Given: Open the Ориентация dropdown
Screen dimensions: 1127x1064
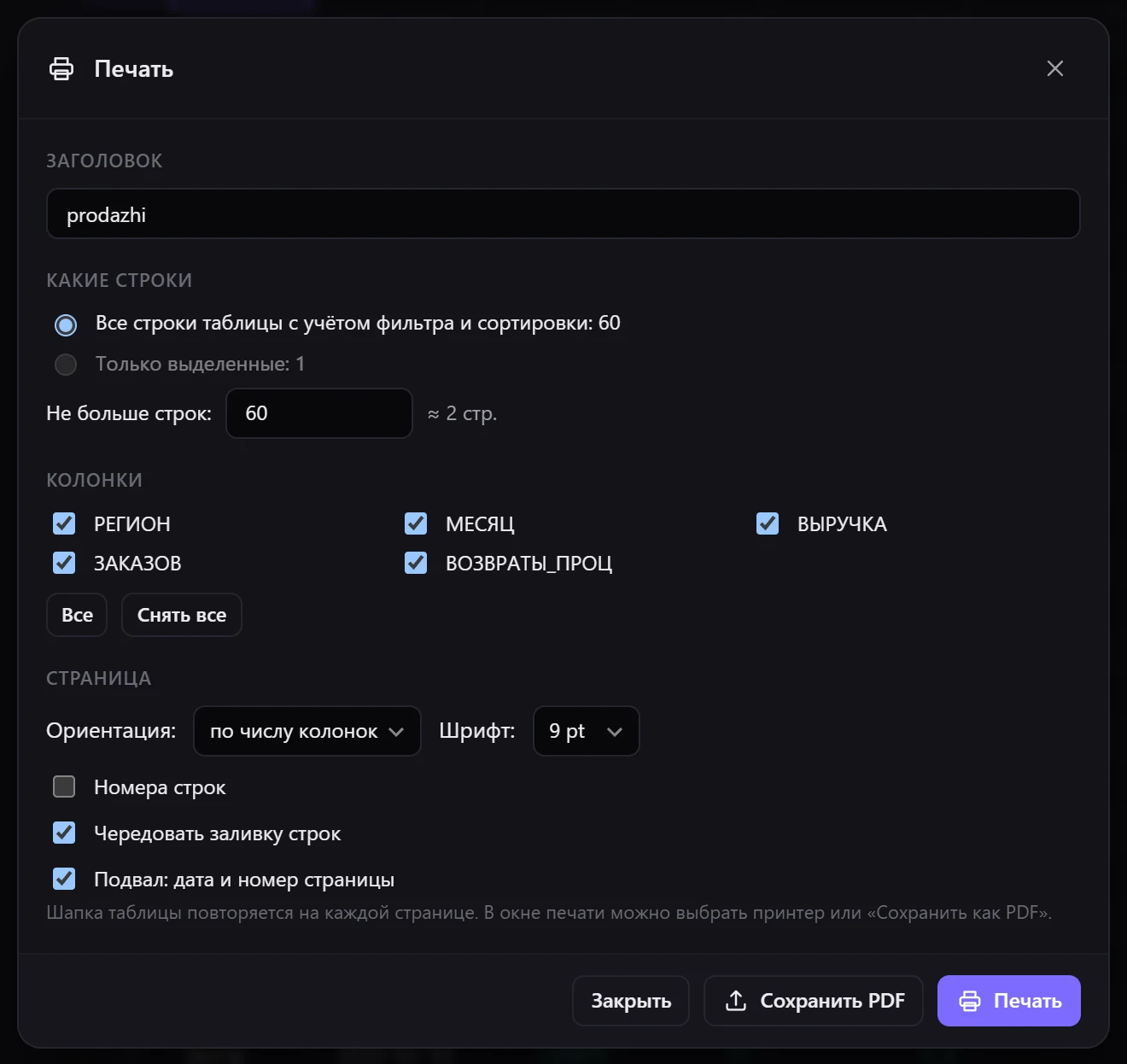Looking at the screenshot, I should [x=307, y=731].
